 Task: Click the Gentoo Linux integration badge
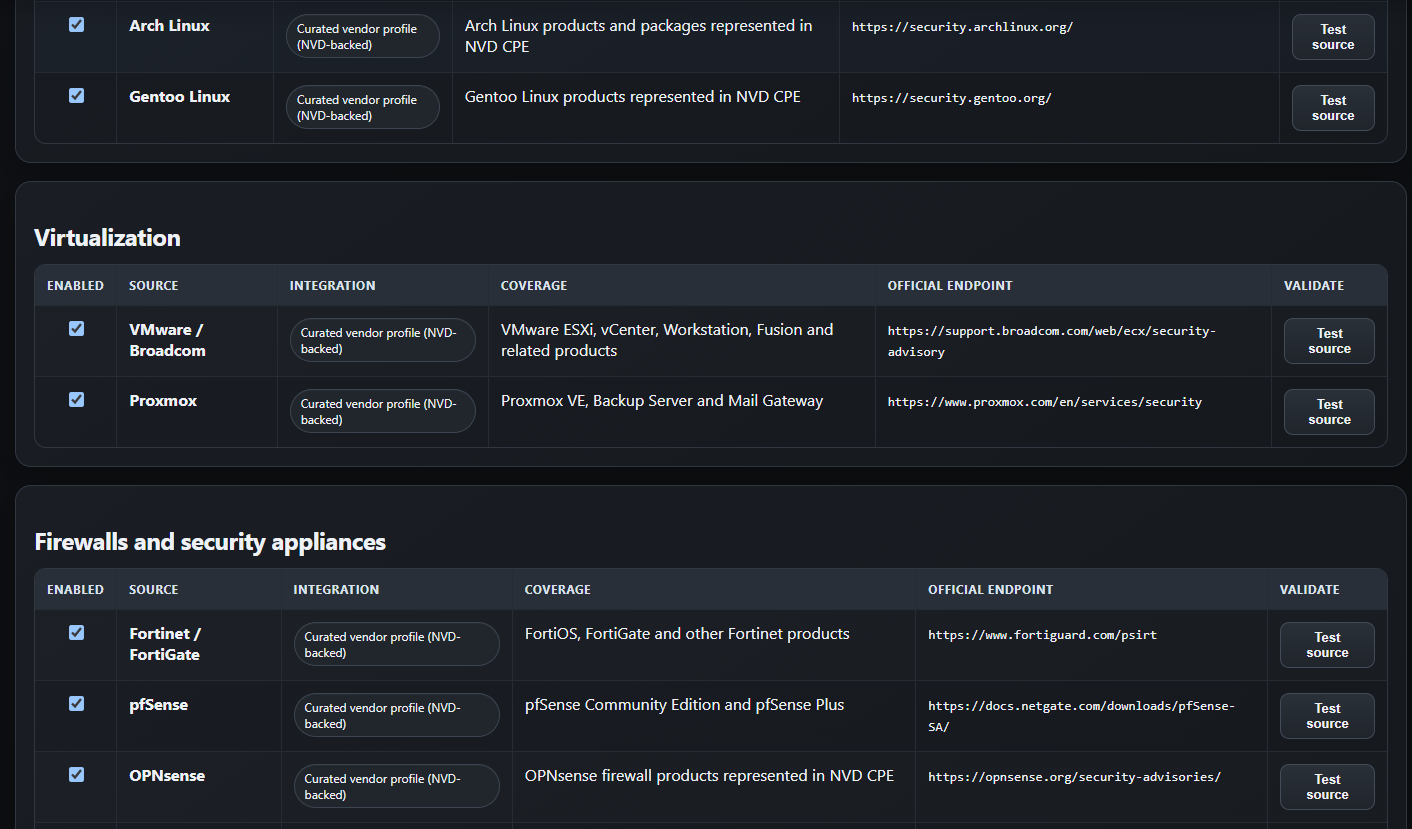coord(363,108)
